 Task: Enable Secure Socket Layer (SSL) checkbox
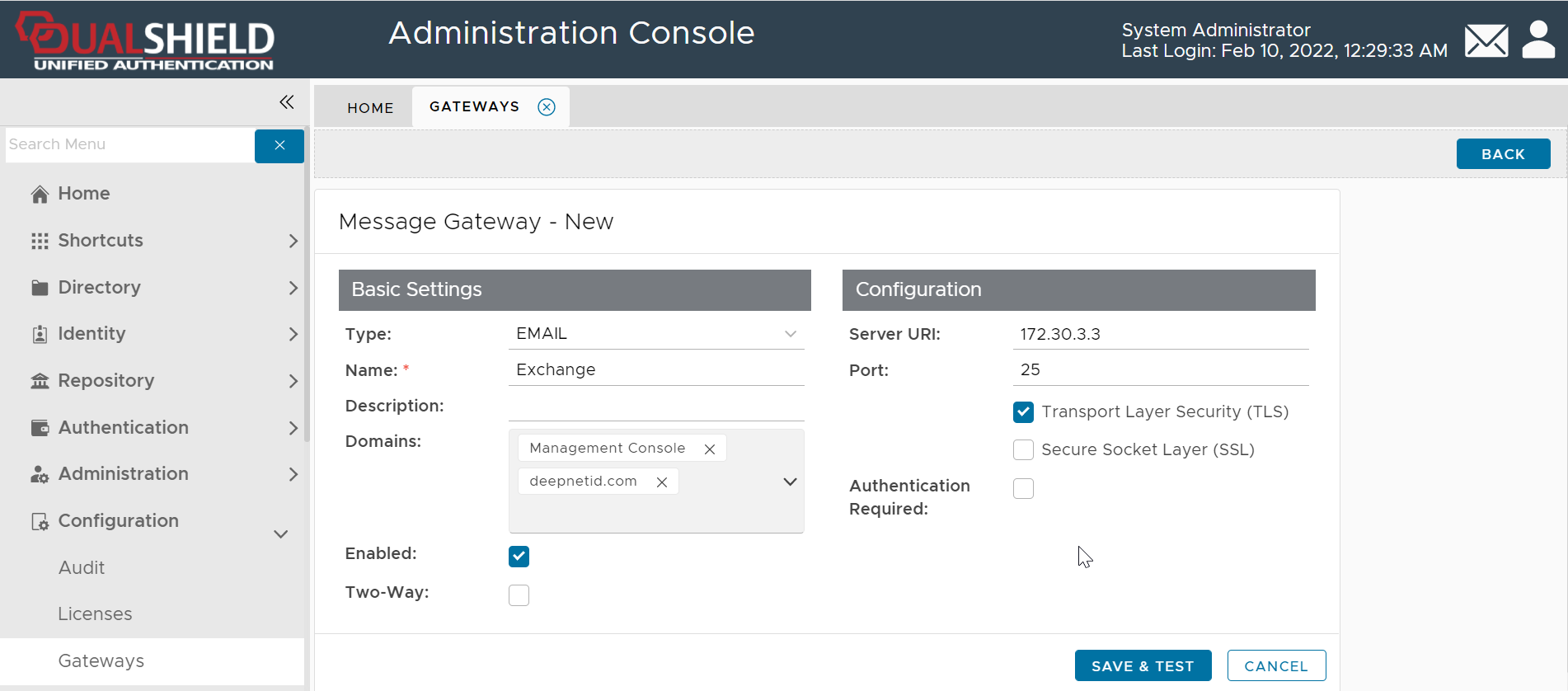coord(1023,450)
